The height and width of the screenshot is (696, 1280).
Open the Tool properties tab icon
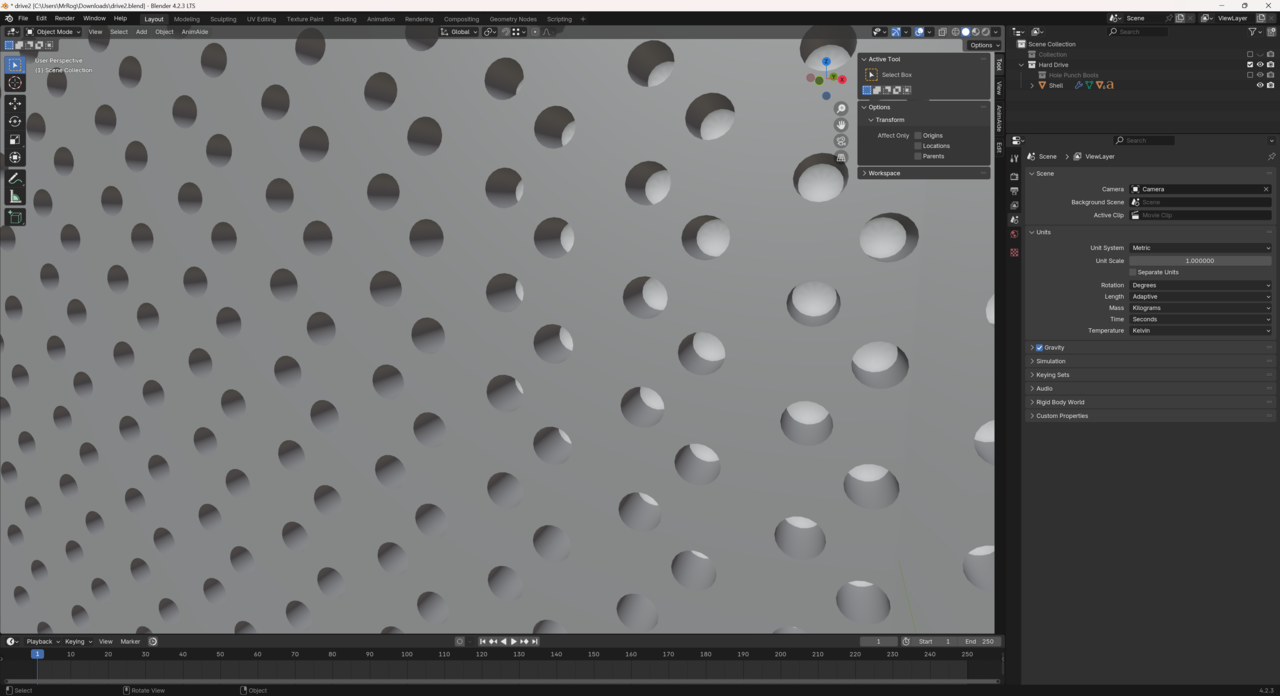coord(1014,158)
